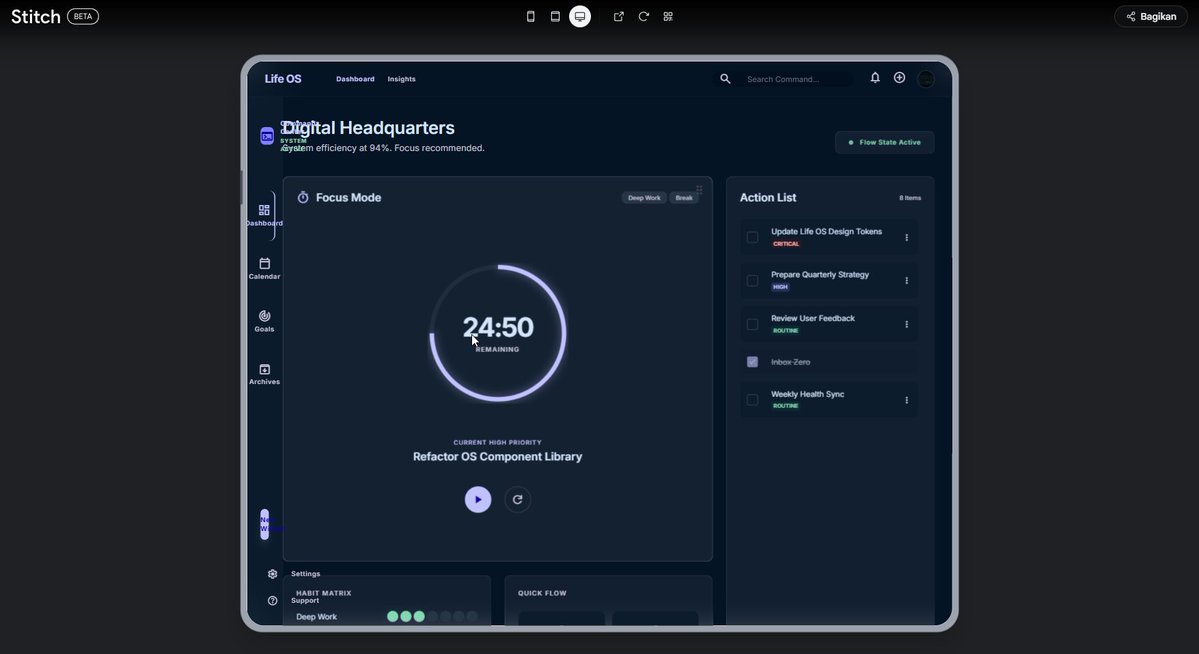1199x654 pixels.
Task: Click the add plus circle icon
Action: pos(899,78)
